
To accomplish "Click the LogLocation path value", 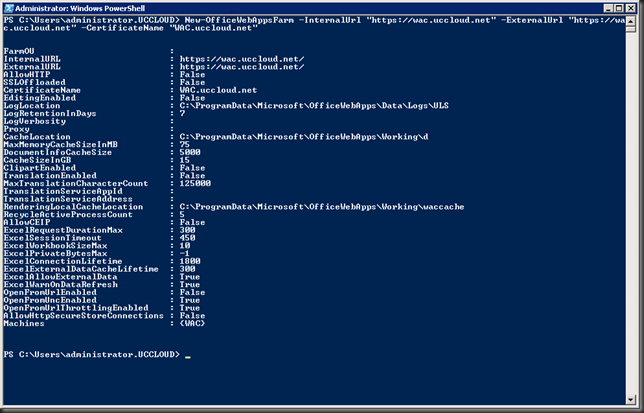I will [314, 106].
